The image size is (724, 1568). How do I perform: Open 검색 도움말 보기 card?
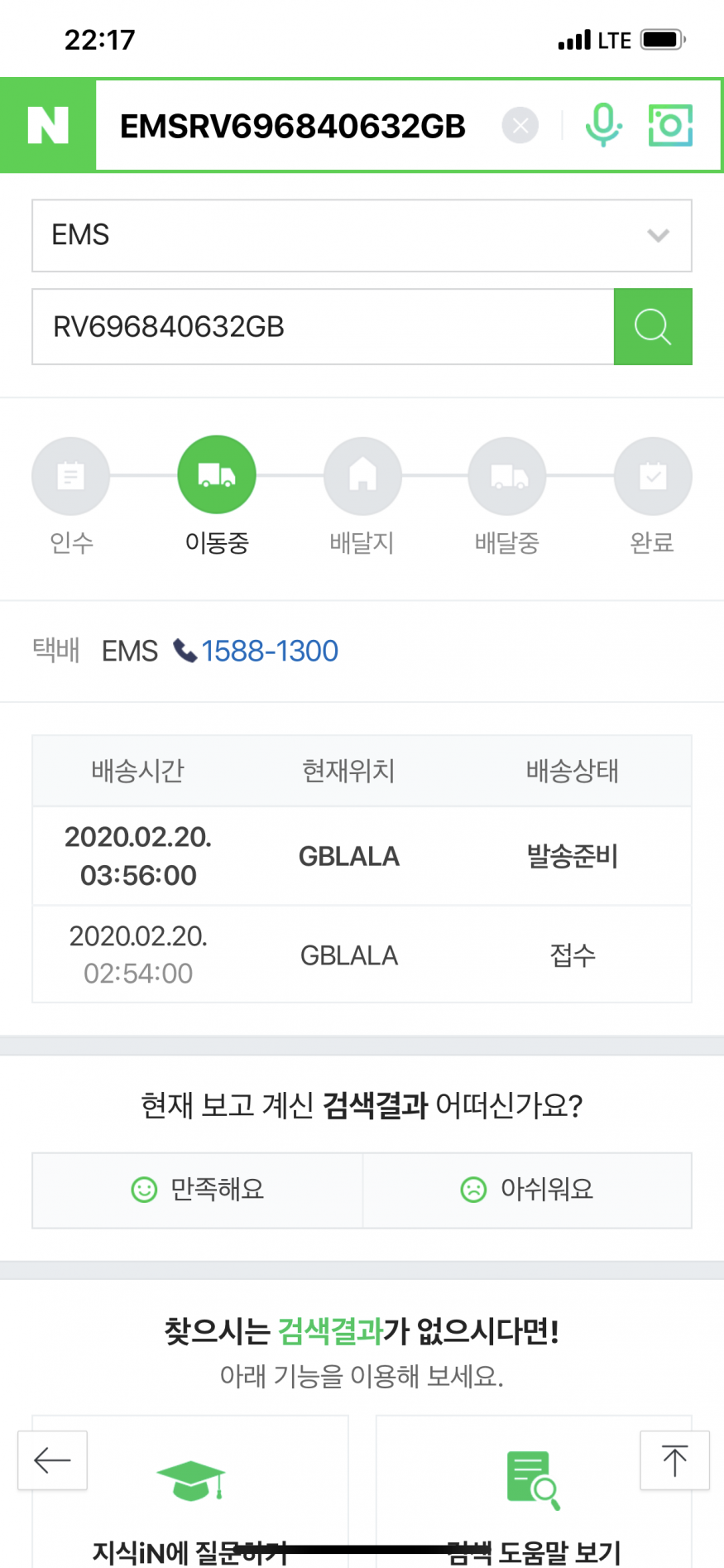pos(534,1498)
